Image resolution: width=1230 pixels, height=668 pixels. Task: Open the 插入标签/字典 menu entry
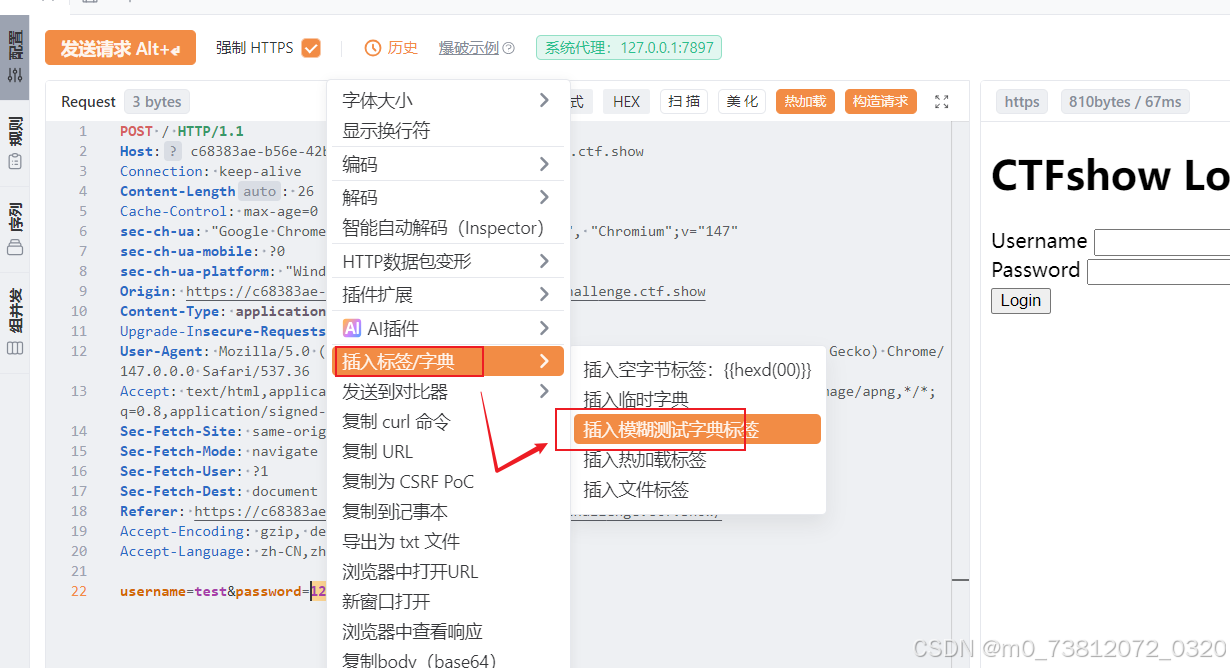[448, 361]
